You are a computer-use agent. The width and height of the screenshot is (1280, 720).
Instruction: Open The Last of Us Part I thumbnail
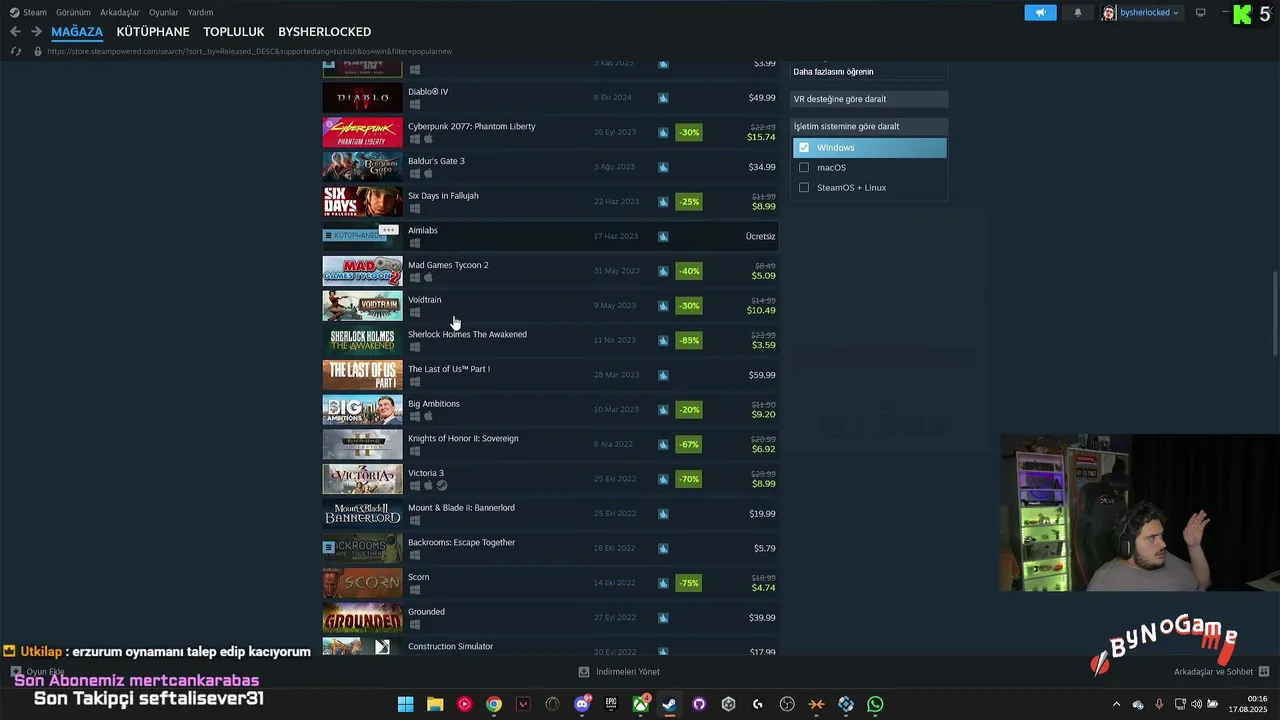pos(362,375)
